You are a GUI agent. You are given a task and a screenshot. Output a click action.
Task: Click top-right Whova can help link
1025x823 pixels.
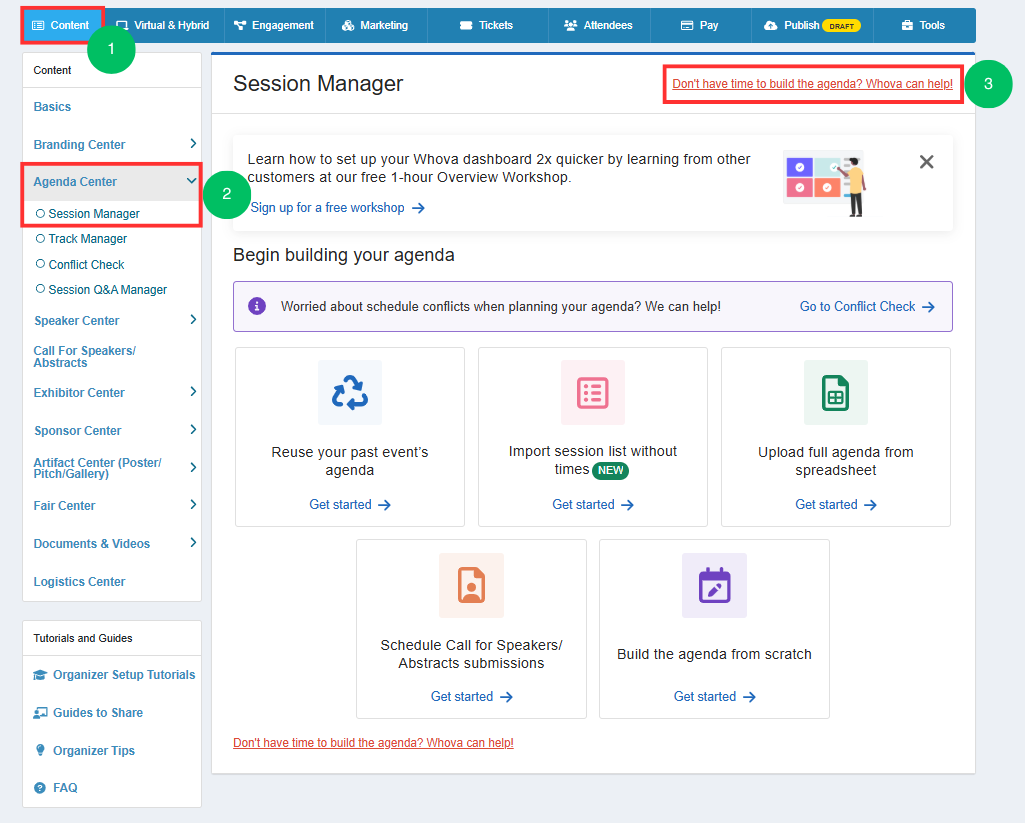pos(813,84)
